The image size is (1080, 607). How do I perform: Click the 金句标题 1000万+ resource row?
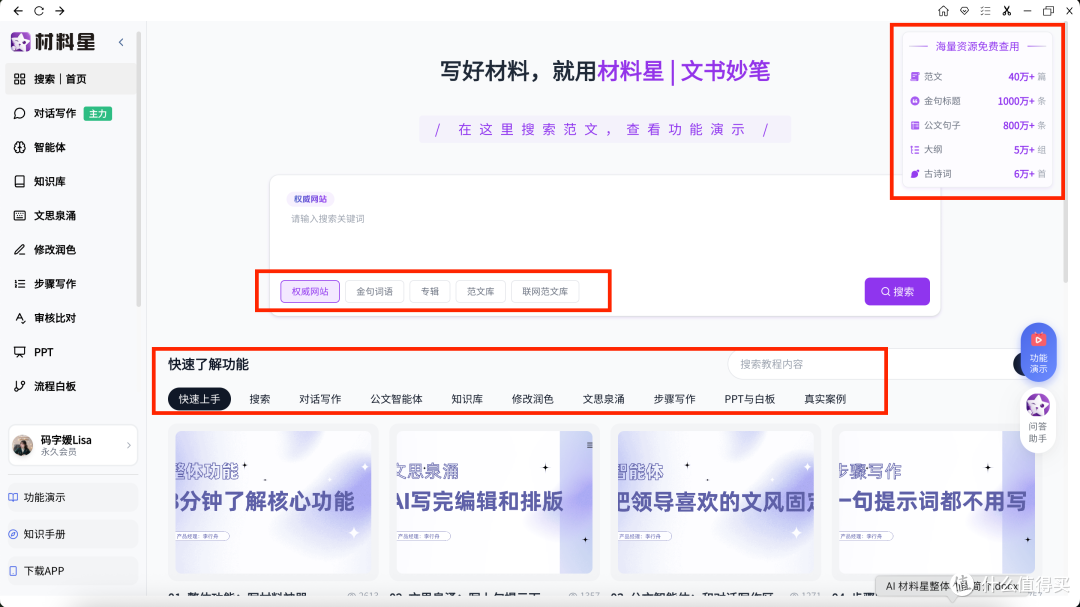pos(977,101)
